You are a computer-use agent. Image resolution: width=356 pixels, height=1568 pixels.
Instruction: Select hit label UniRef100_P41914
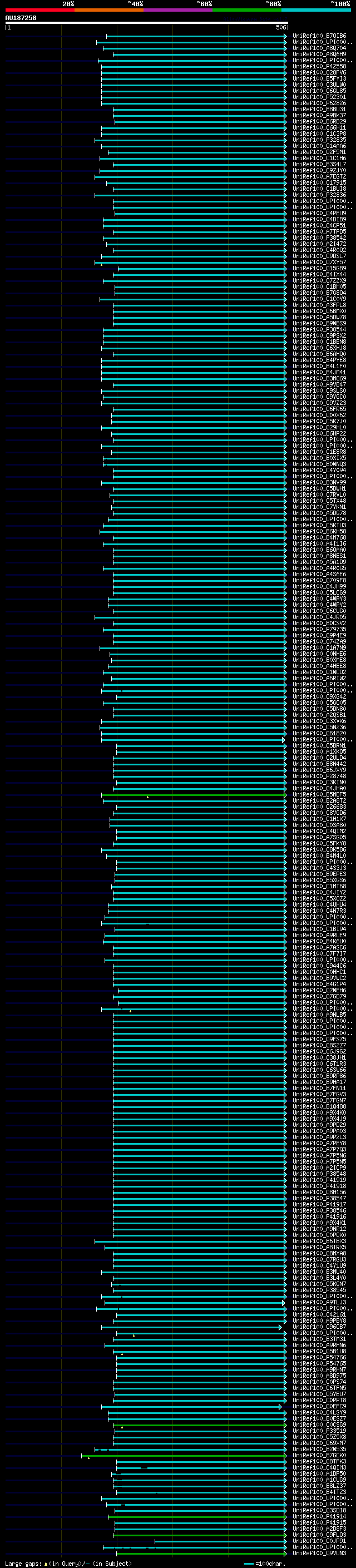[319, 1517]
